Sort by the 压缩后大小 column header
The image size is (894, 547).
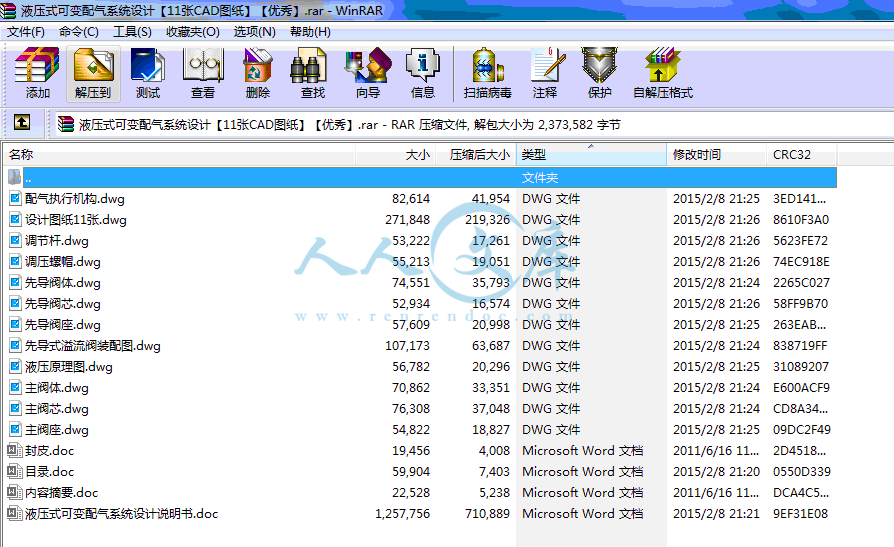(x=476, y=155)
